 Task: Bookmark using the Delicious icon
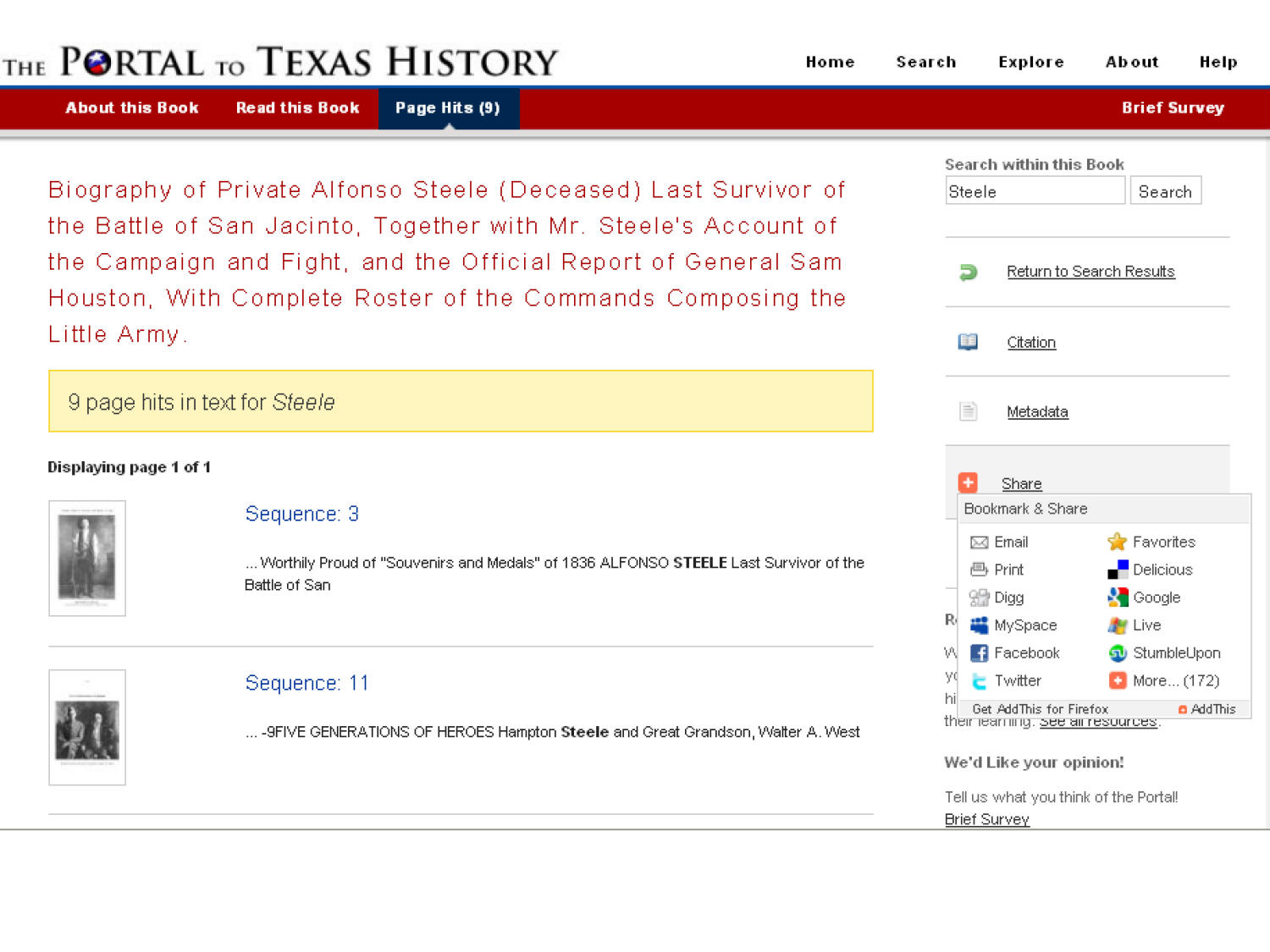click(1118, 570)
